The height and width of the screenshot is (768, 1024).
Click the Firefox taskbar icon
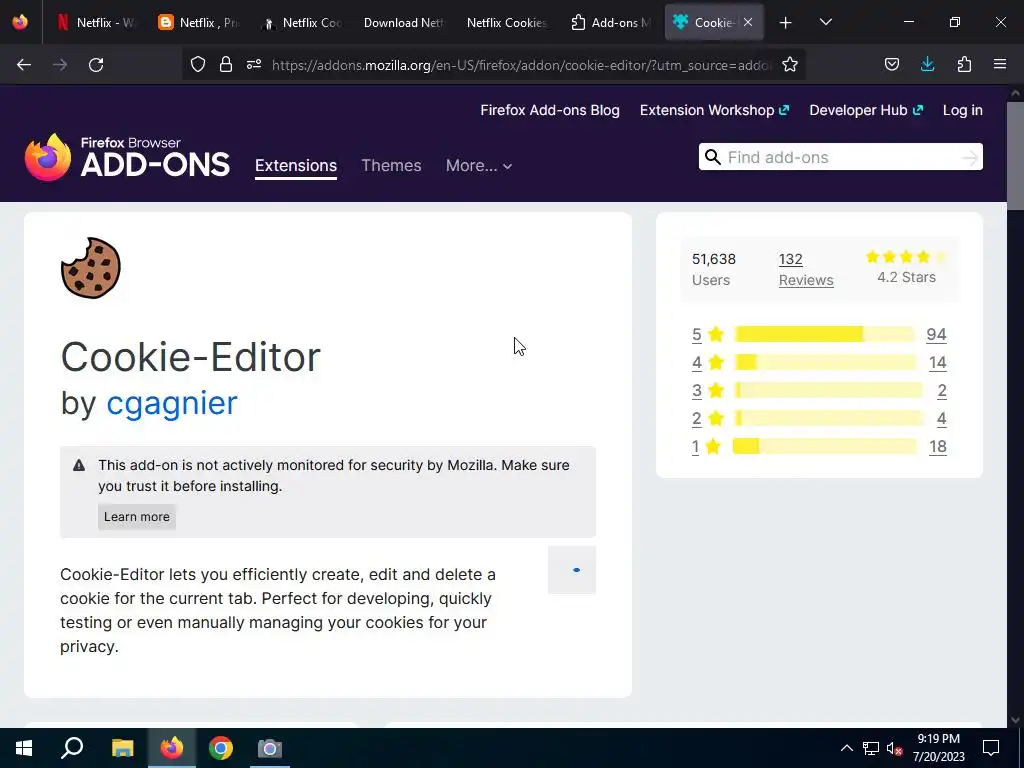pyautogui.click(x=172, y=748)
